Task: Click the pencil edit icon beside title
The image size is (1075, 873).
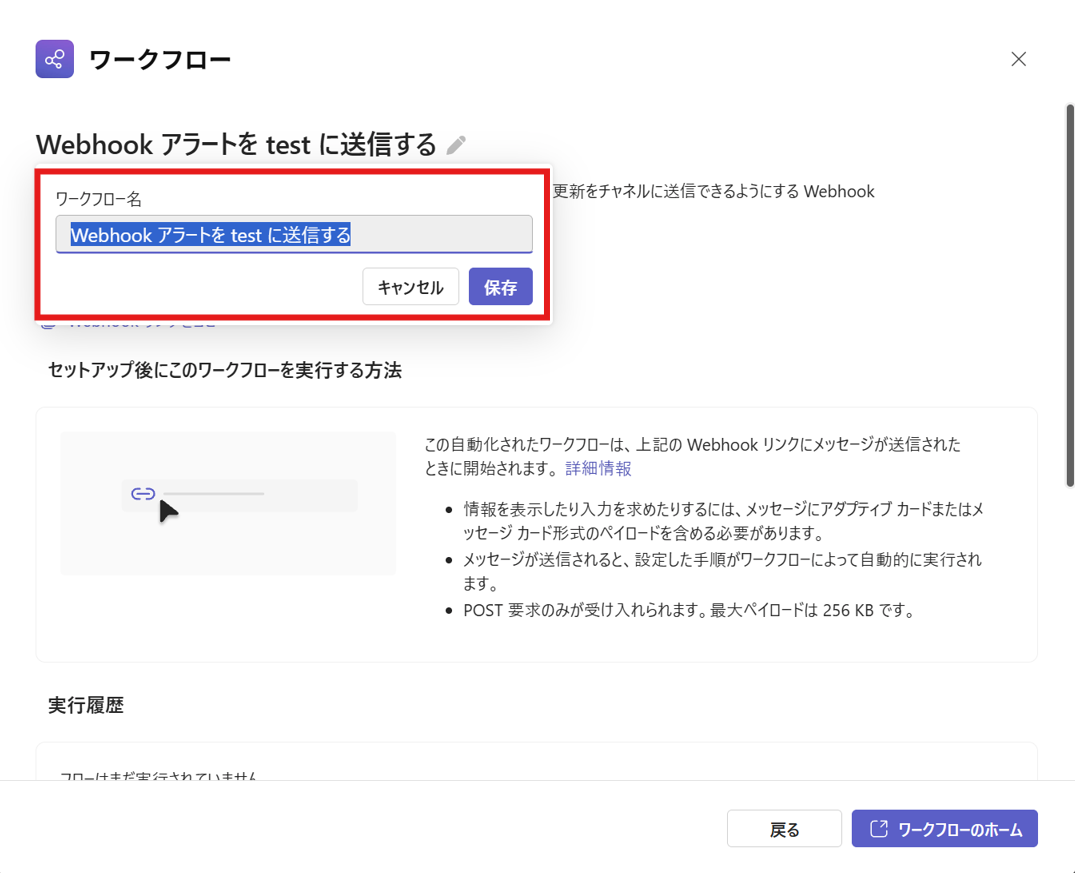Action: (x=456, y=146)
